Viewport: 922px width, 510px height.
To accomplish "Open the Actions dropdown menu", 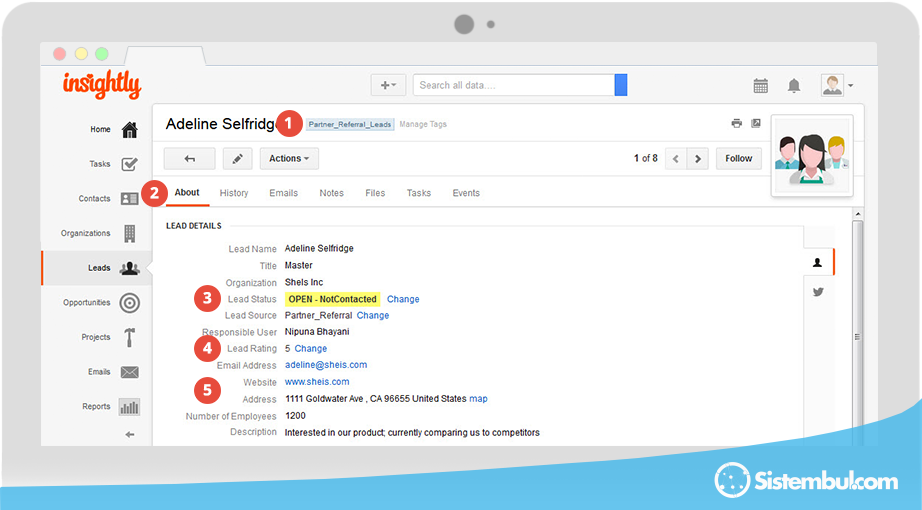I will pyautogui.click(x=289, y=159).
